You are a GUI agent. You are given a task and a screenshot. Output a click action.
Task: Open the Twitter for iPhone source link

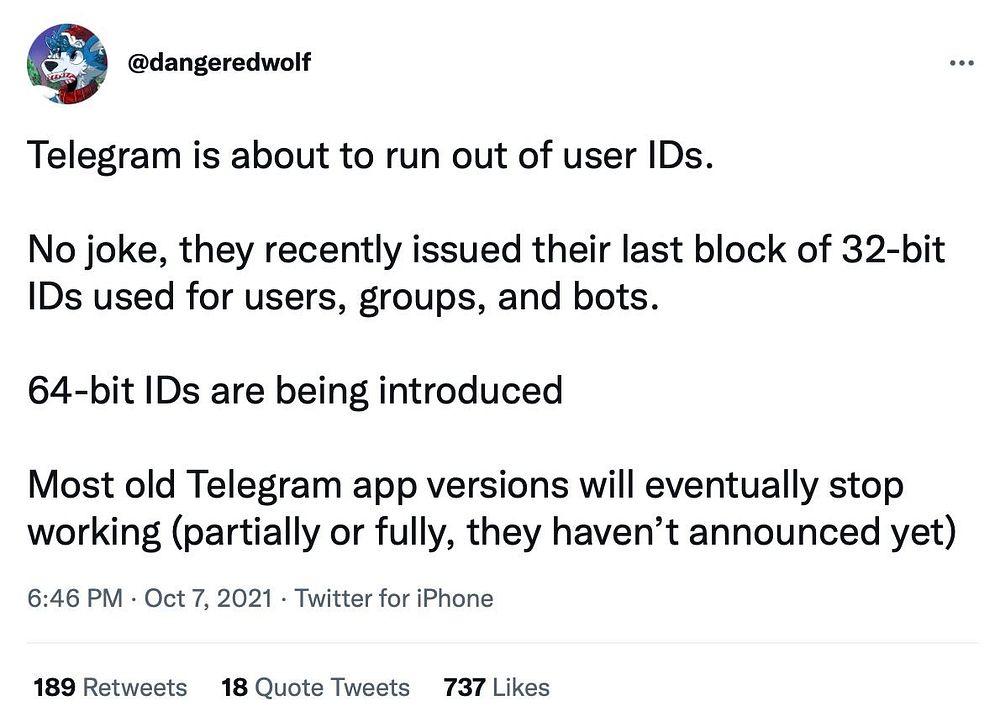click(x=393, y=599)
